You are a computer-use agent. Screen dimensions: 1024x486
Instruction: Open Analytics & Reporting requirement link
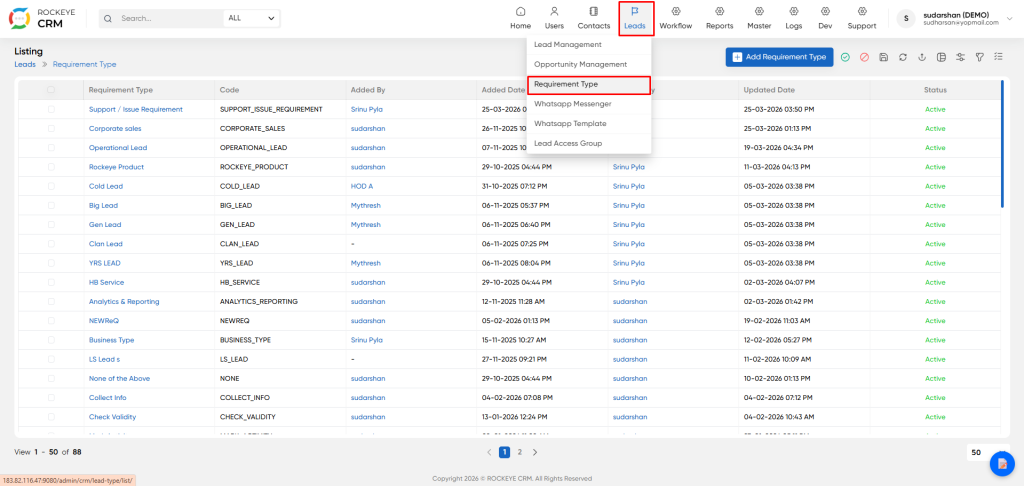(124, 302)
